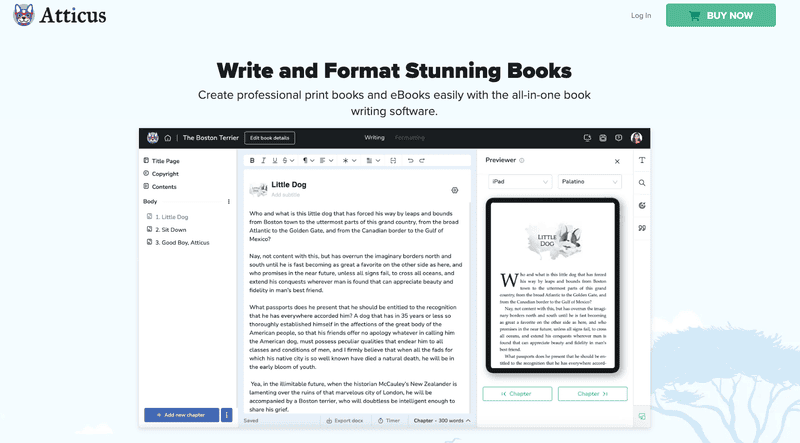
Task: Switch to the Writing tab
Action: pos(374,137)
